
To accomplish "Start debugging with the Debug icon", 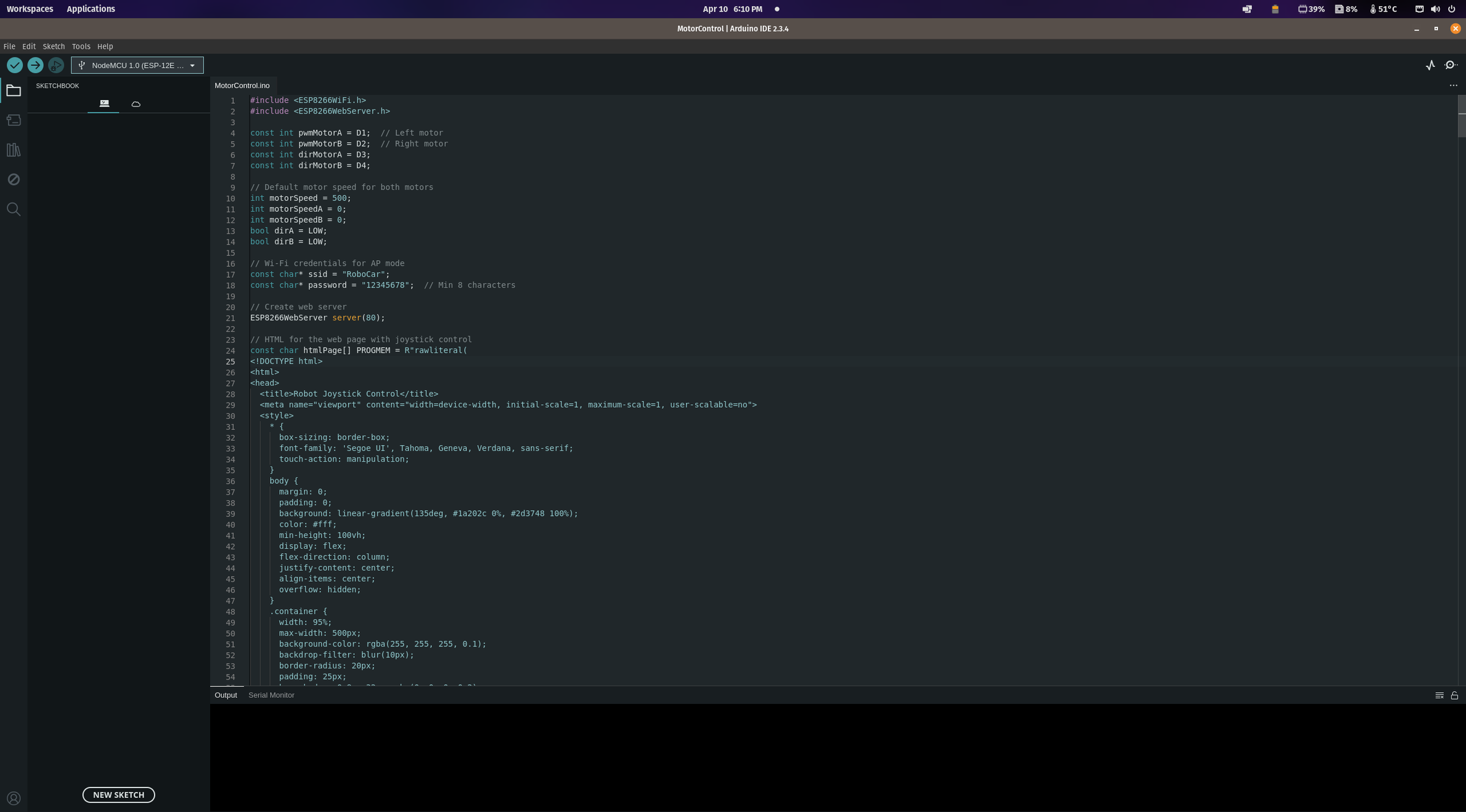I will click(x=56, y=65).
